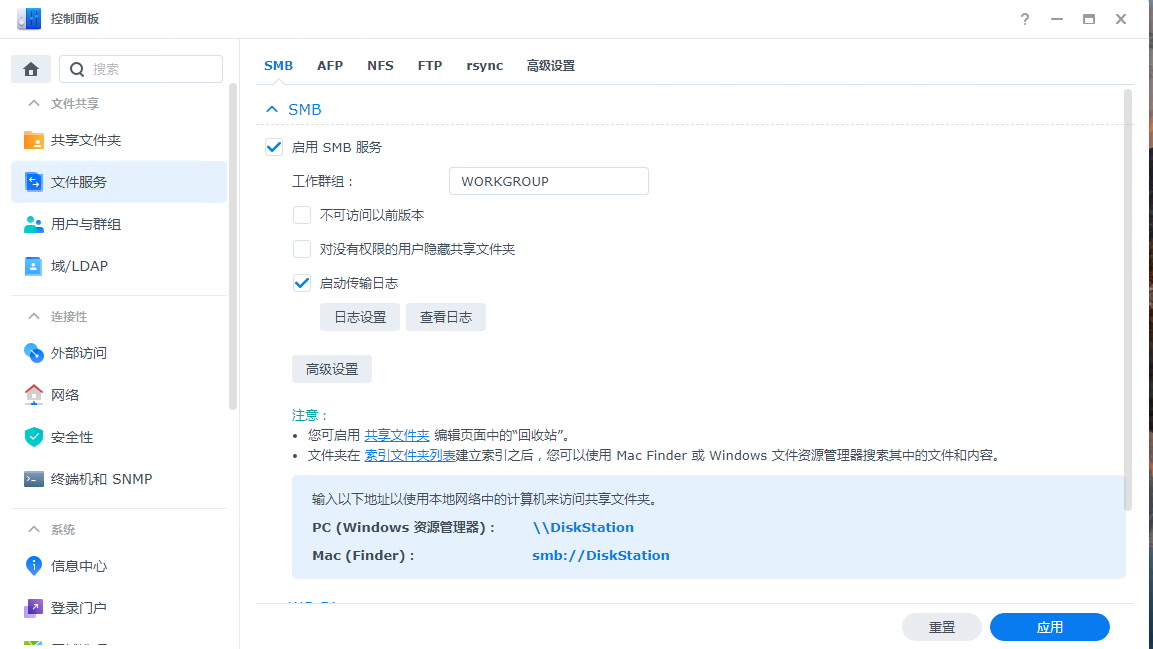The height and width of the screenshot is (649, 1153).
Task: Follow the 共享文件夹 link in notes
Action: point(397,435)
